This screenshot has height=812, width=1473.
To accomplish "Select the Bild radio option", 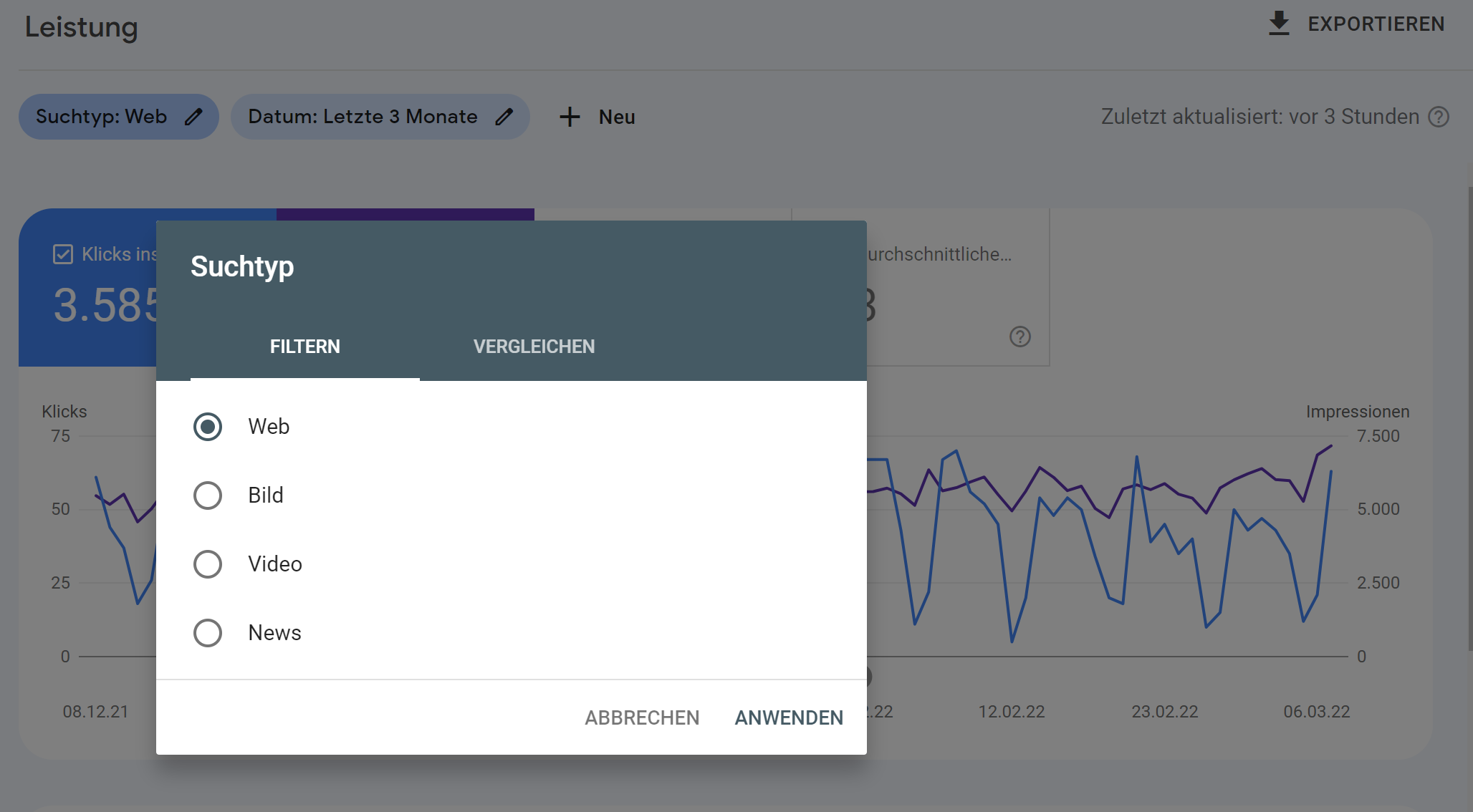I will [x=208, y=496].
